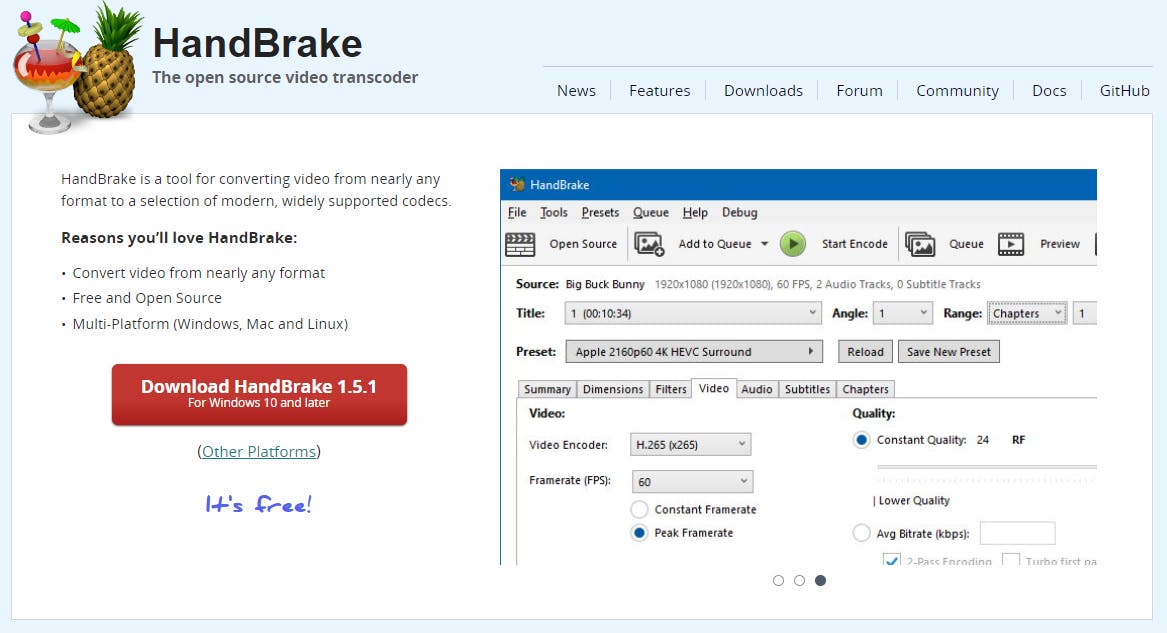Click the Avg Bitrate kbps input field
This screenshot has width=1167, height=633.
(1017, 533)
